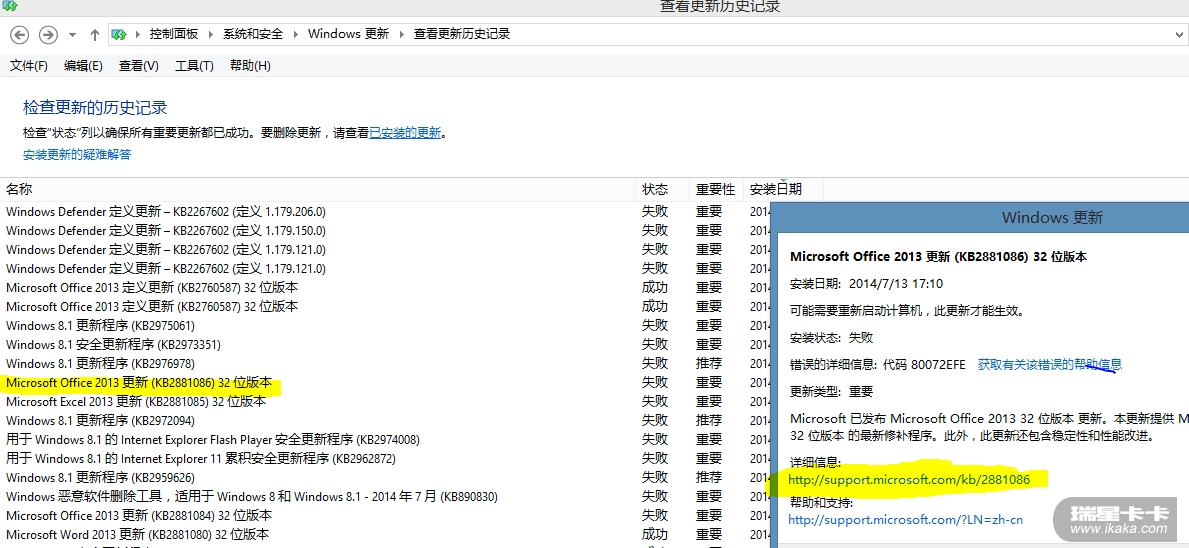Click the Windows 更新 breadcrumb
The image size is (1189, 548).
click(x=348, y=34)
